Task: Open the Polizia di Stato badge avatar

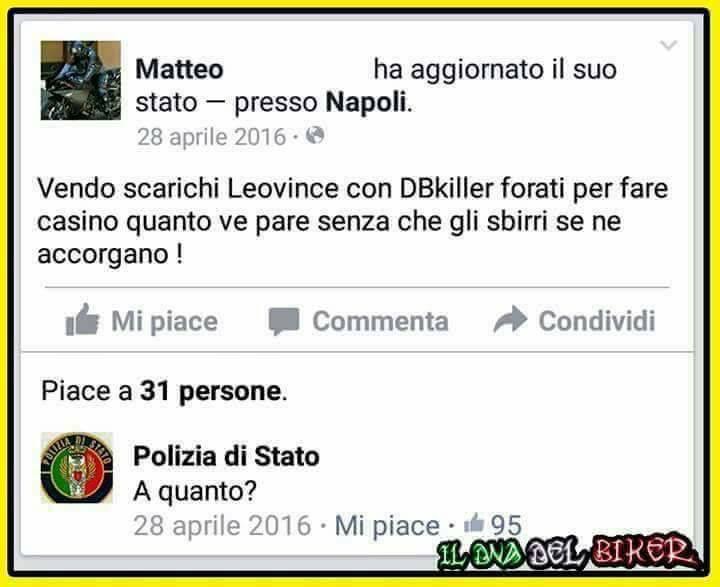Action: click(77, 468)
